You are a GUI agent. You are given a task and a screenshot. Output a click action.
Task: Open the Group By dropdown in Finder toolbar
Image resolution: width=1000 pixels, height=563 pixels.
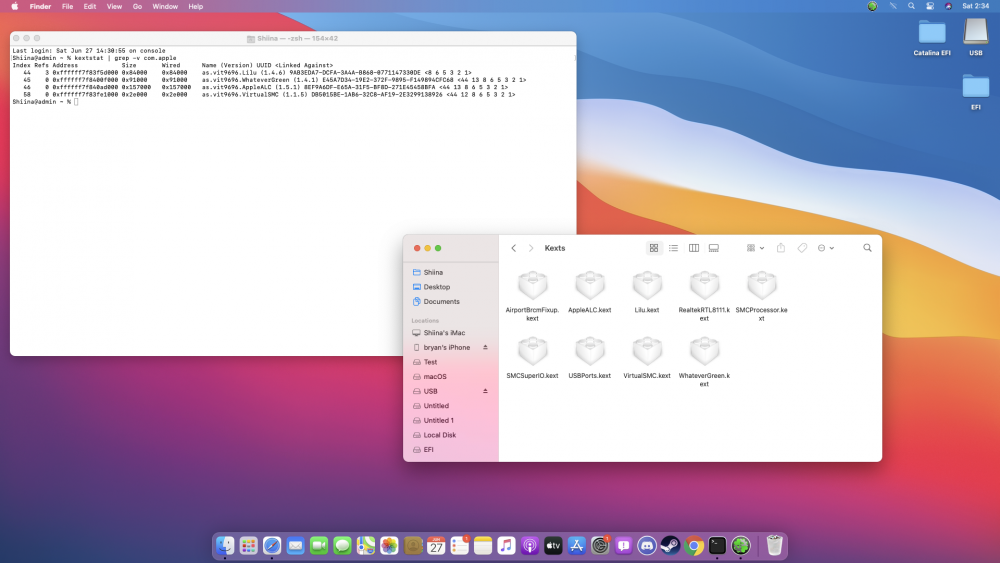[x=755, y=248]
